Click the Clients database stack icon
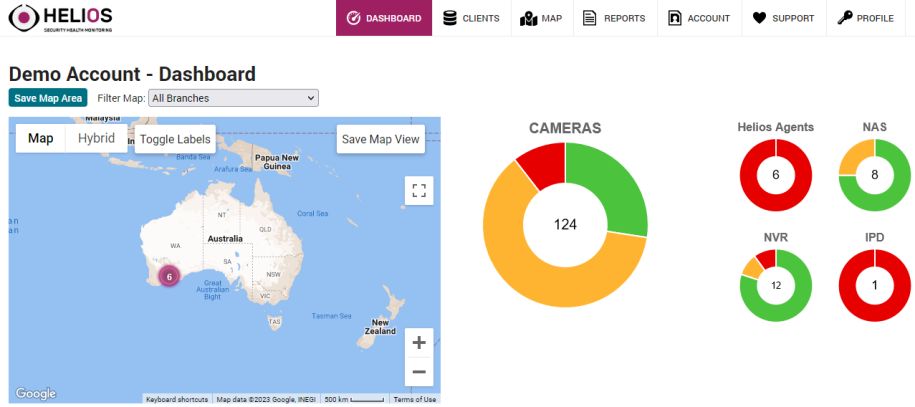This screenshot has width=915, height=407. pyautogui.click(x=449, y=18)
